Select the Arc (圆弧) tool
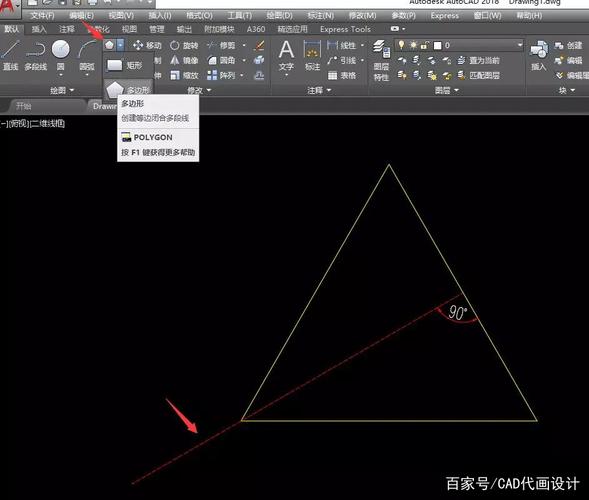This screenshot has height=500, width=589. tap(87, 56)
